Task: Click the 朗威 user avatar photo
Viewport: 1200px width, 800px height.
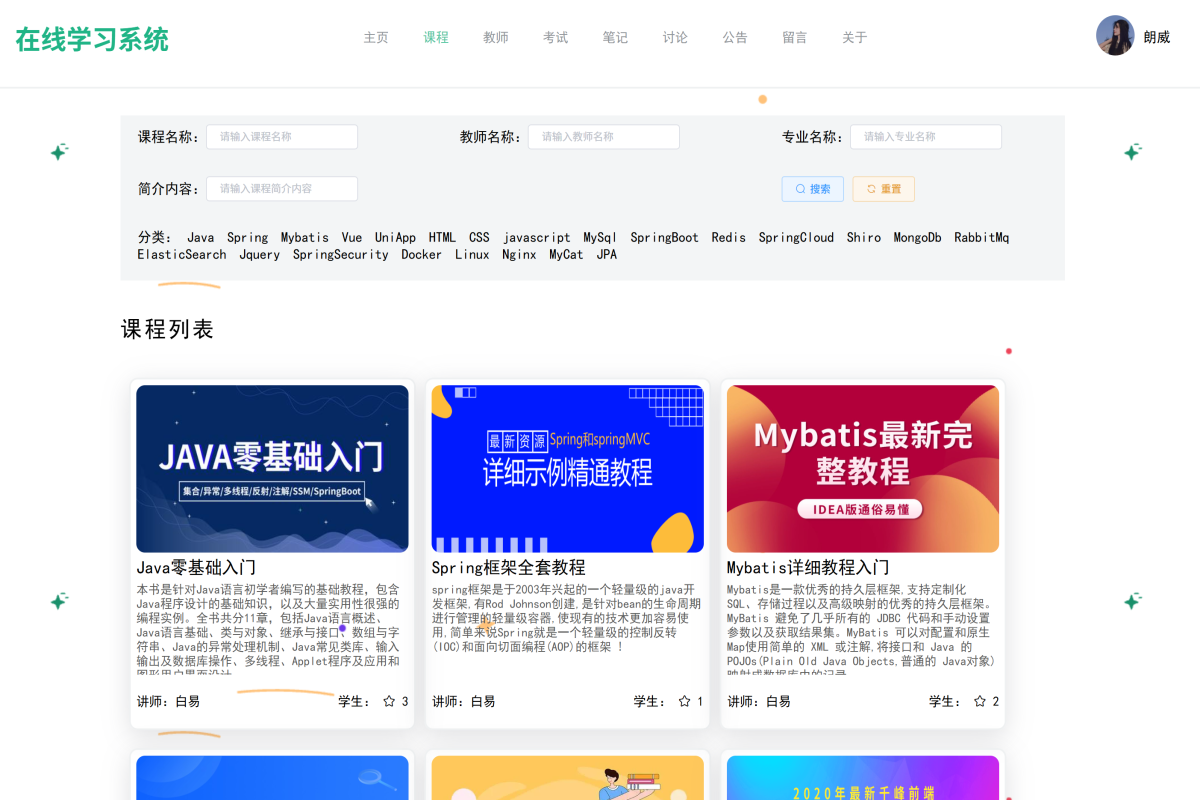Action: (1115, 37)
